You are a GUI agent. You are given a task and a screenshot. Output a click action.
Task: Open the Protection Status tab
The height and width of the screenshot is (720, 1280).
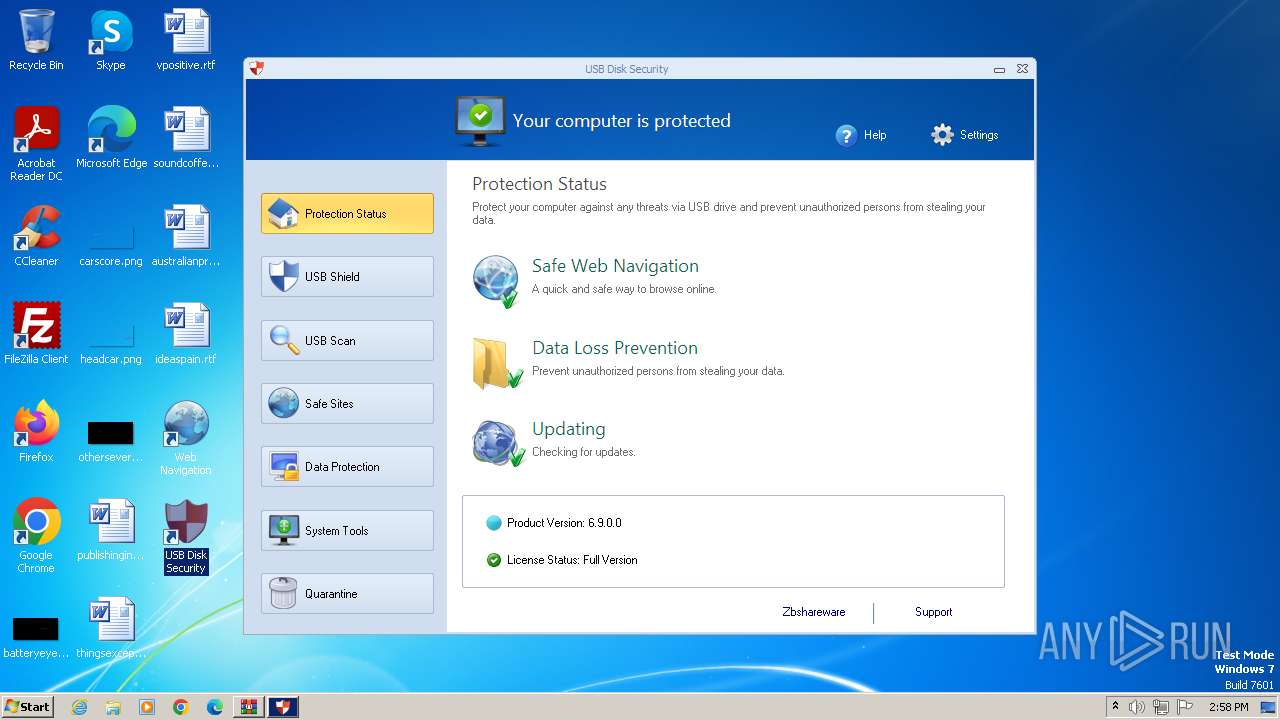(347, 213)
